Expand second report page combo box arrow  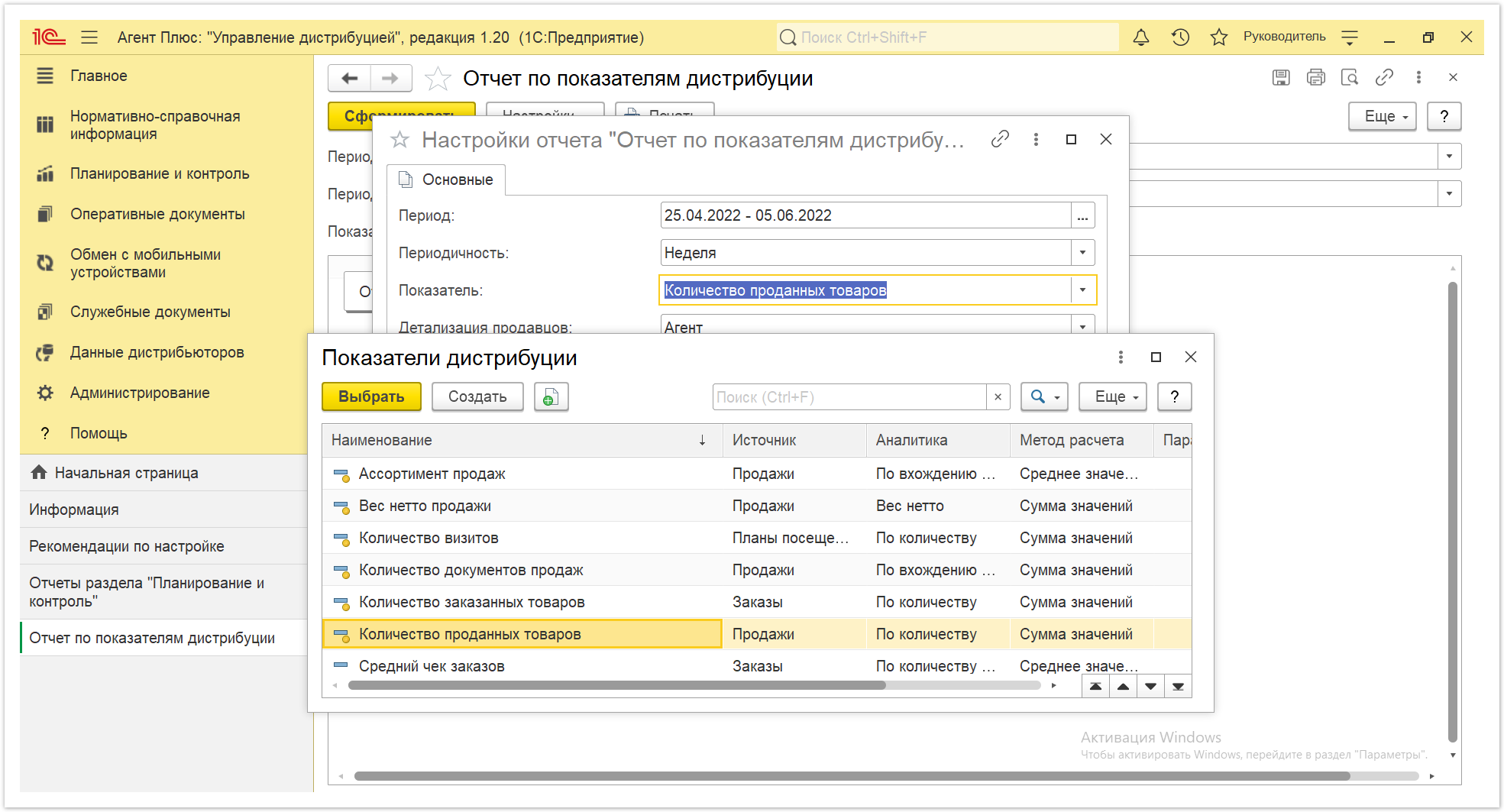click(1449, 194)
